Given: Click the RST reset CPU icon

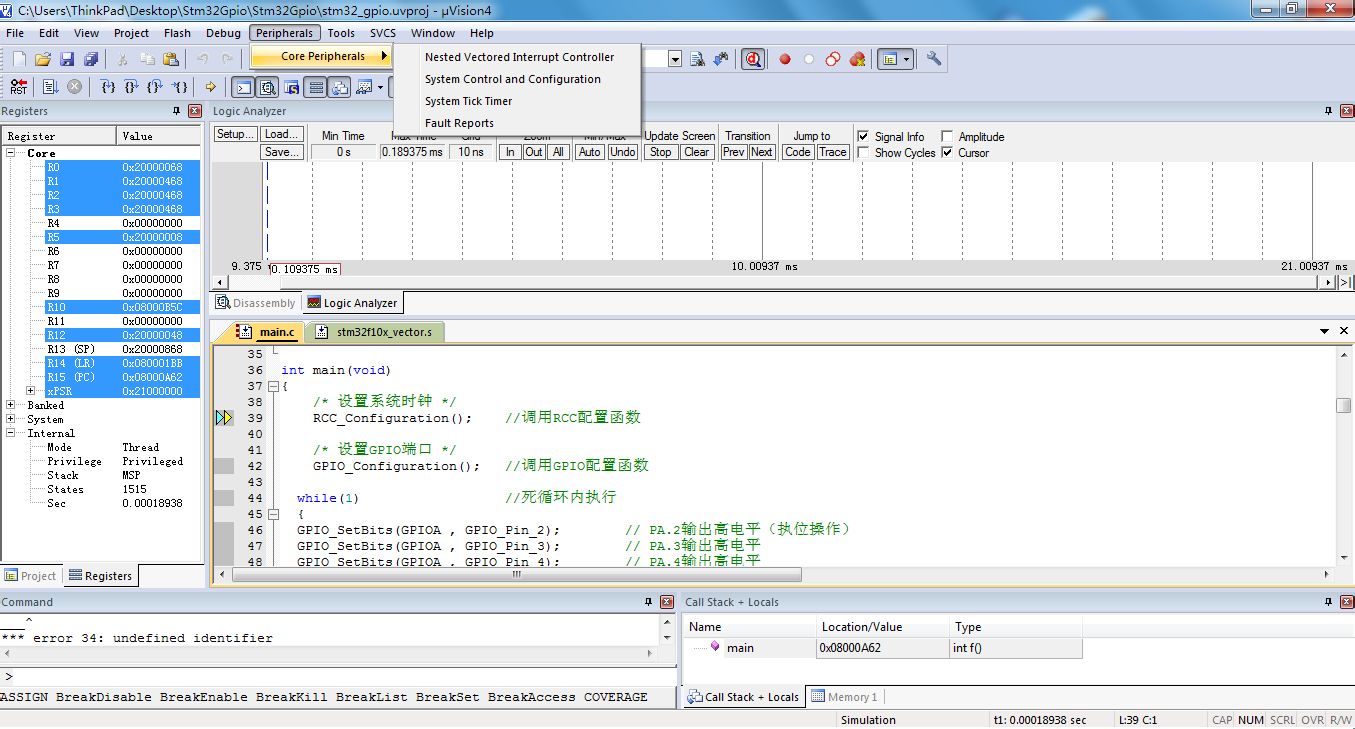Looking at the screenshot, I should click(18, 87).
